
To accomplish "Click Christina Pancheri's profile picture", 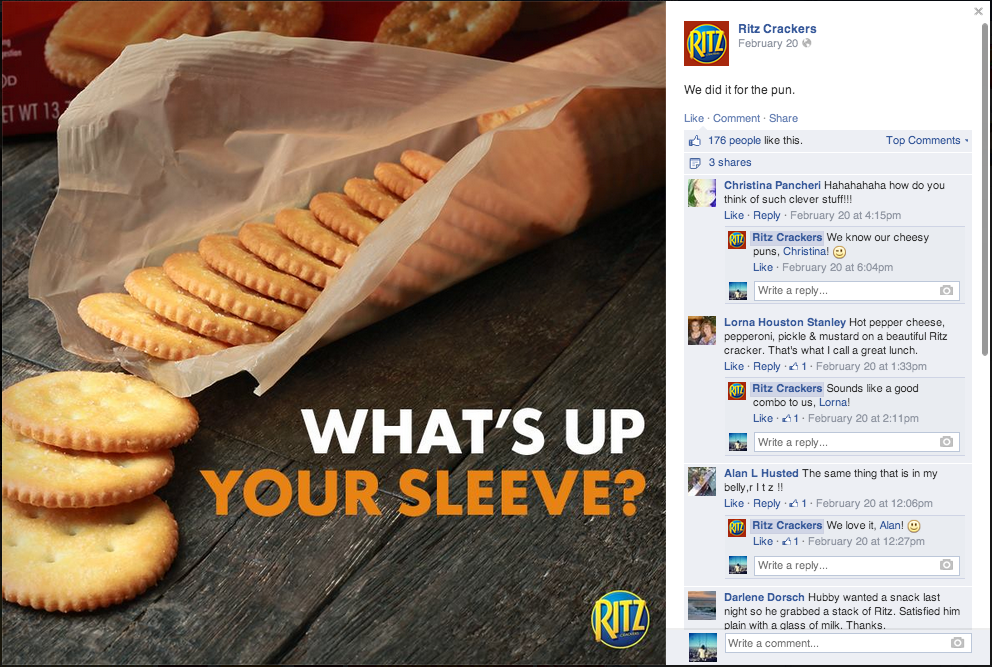I will [702, 193].
